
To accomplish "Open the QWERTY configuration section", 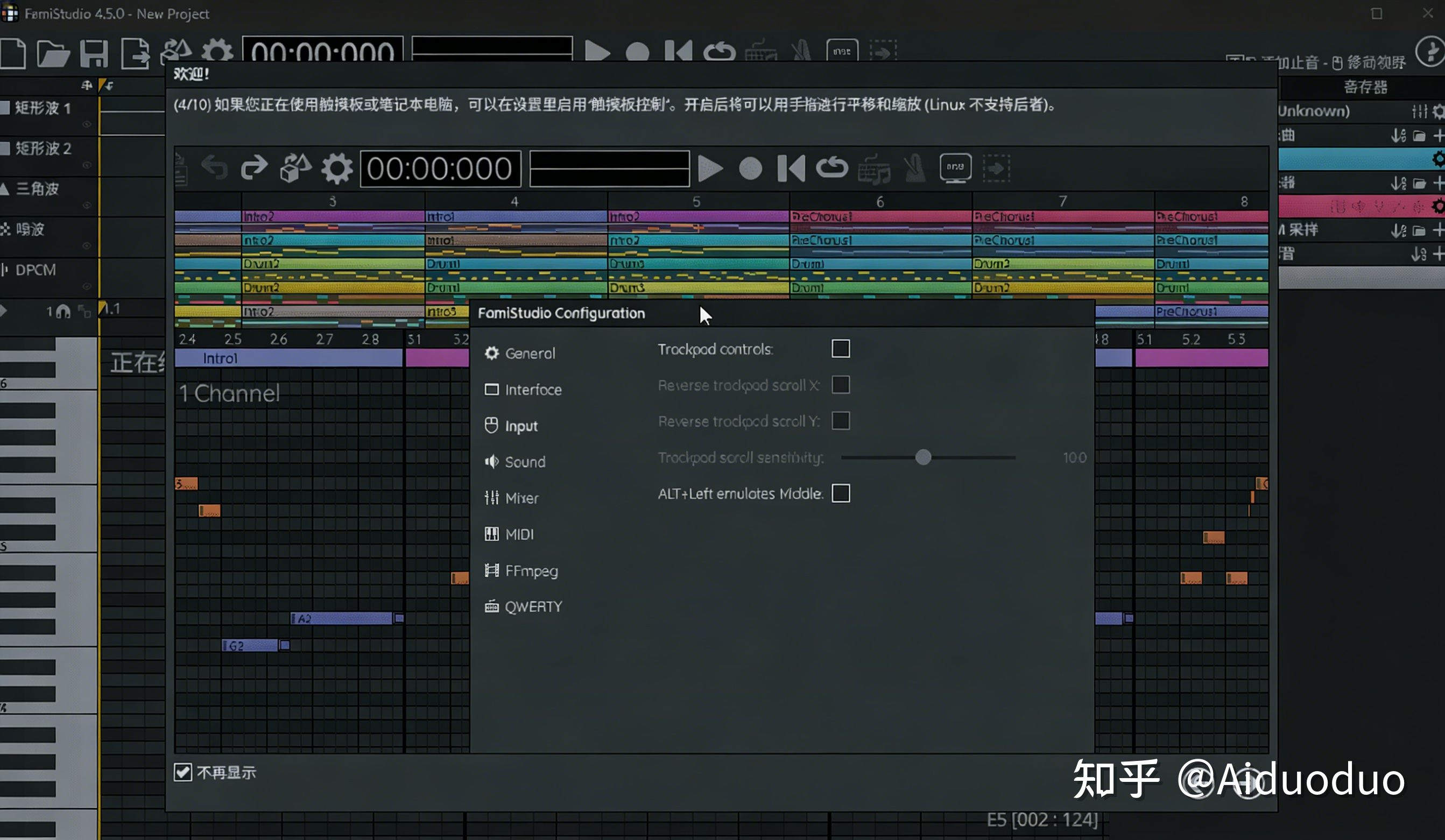I will (523, 606).
